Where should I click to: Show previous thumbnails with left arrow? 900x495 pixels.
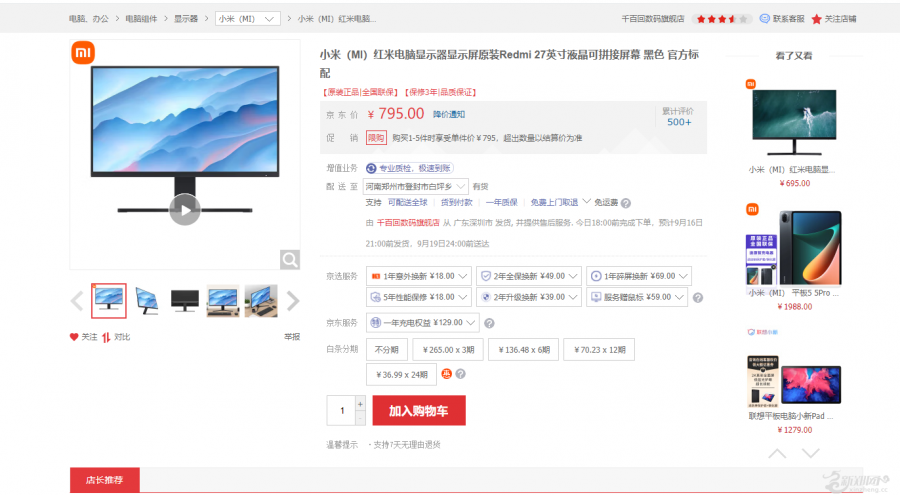pos(77,301)
